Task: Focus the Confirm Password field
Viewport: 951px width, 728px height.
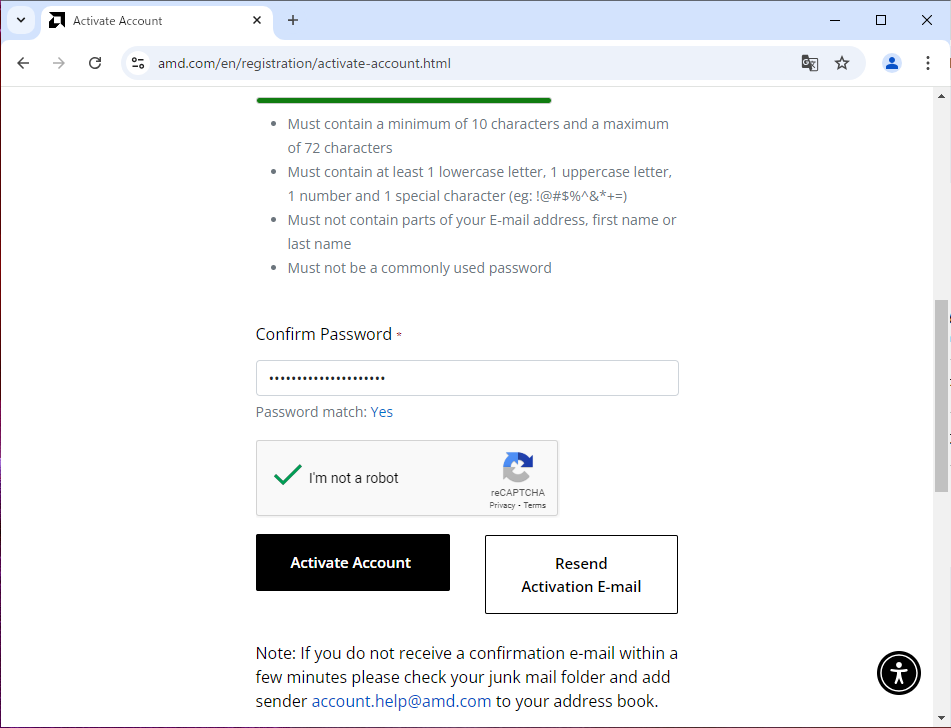Action: coord(467,378)
